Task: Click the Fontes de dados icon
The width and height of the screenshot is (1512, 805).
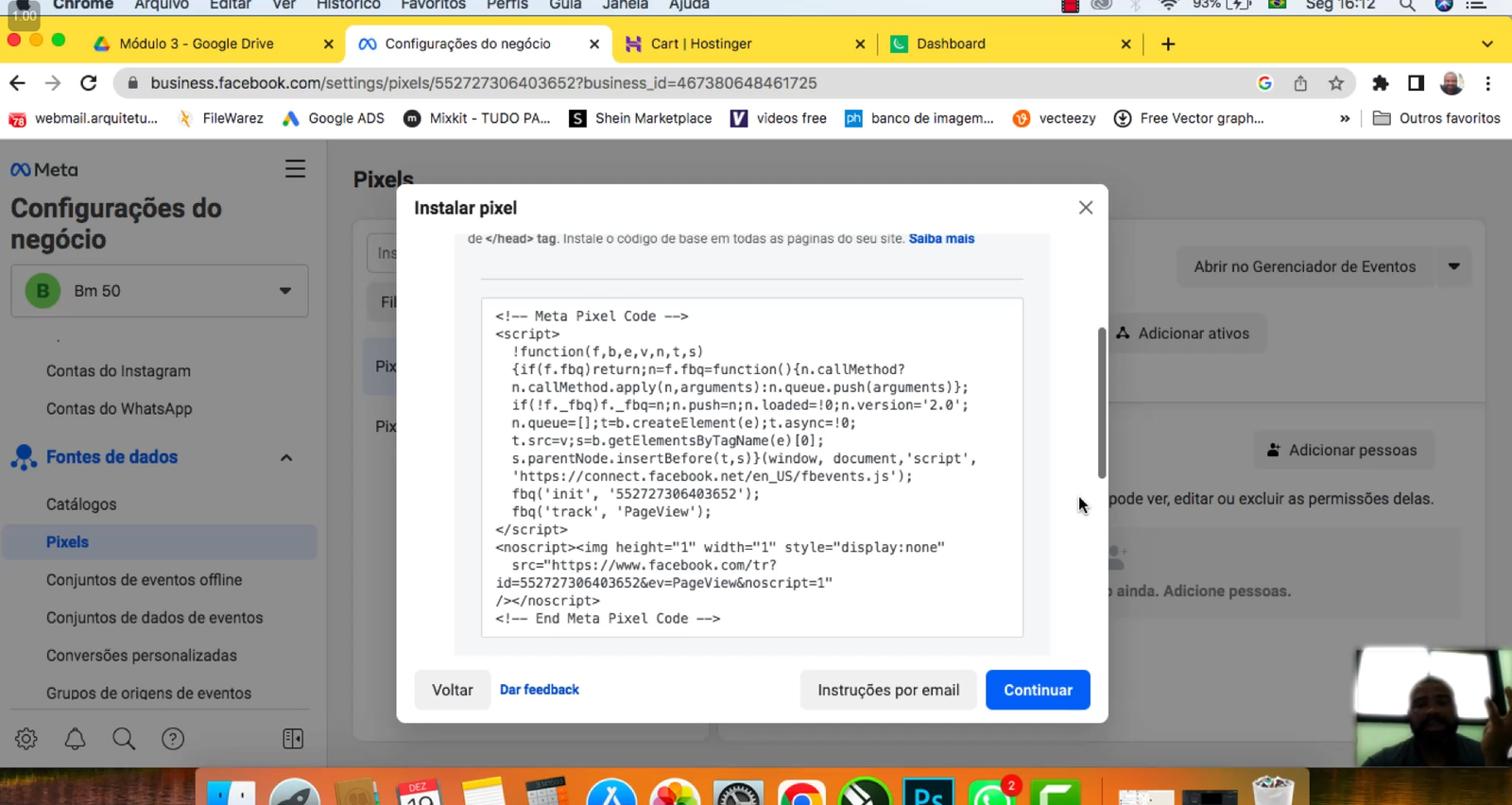Action: [x=24, y=457]
